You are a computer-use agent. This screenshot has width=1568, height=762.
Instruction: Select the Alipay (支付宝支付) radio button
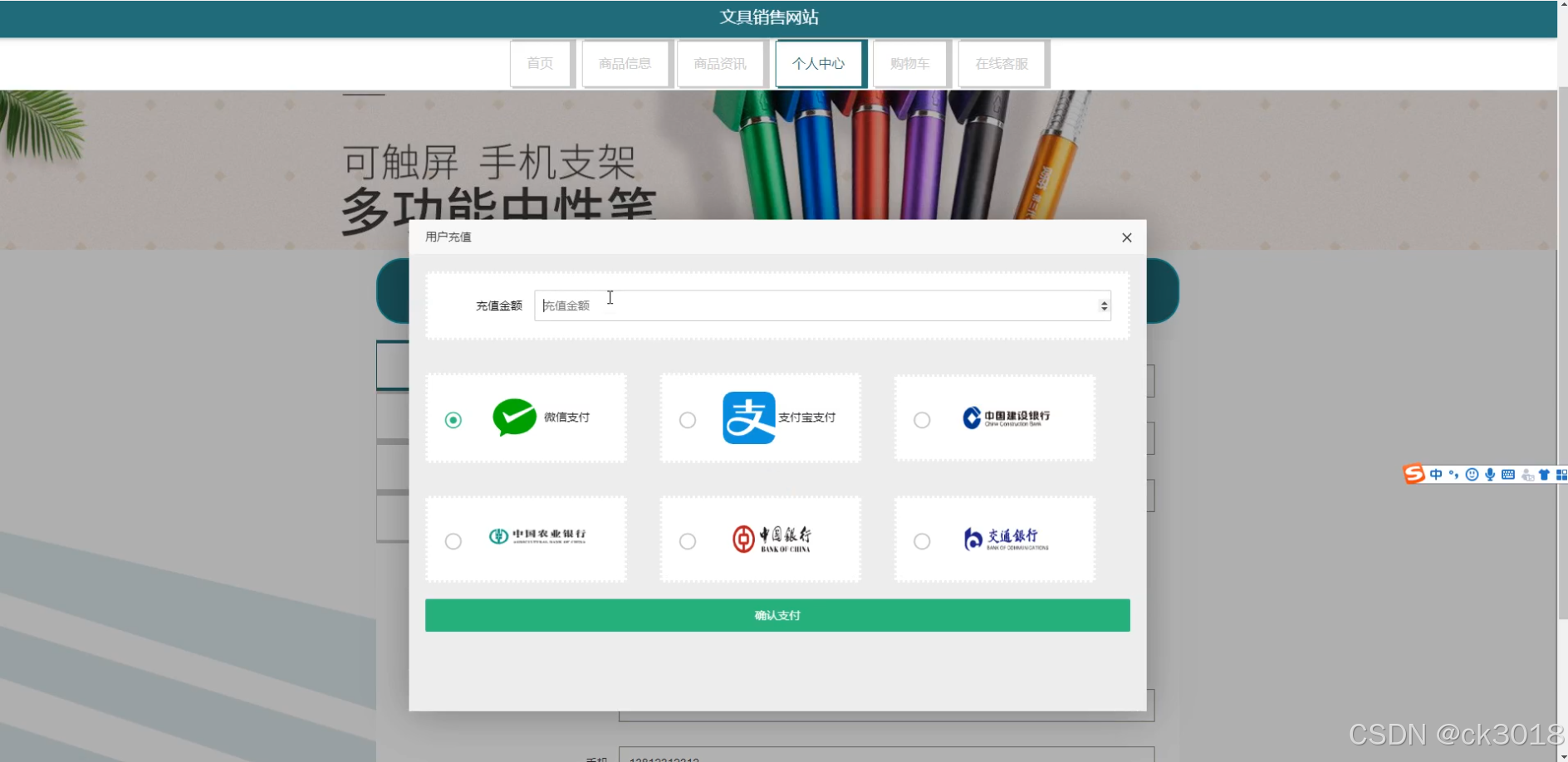click(688, 420)
